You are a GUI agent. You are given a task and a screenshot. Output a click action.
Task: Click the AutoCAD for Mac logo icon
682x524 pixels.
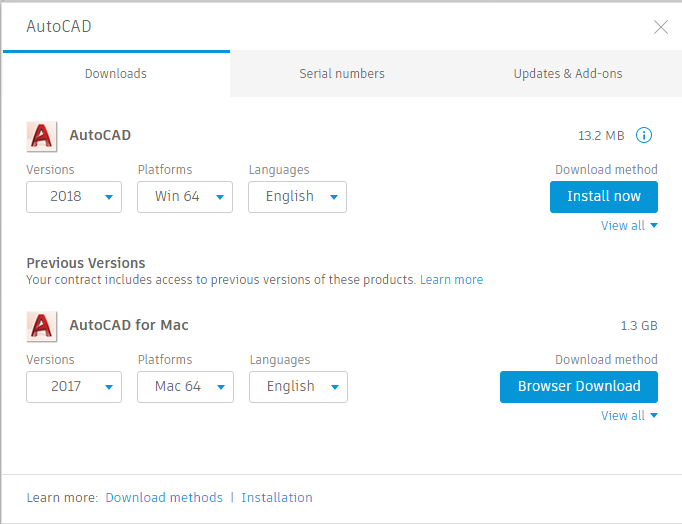pyautogui.click(x=41, y=326)
